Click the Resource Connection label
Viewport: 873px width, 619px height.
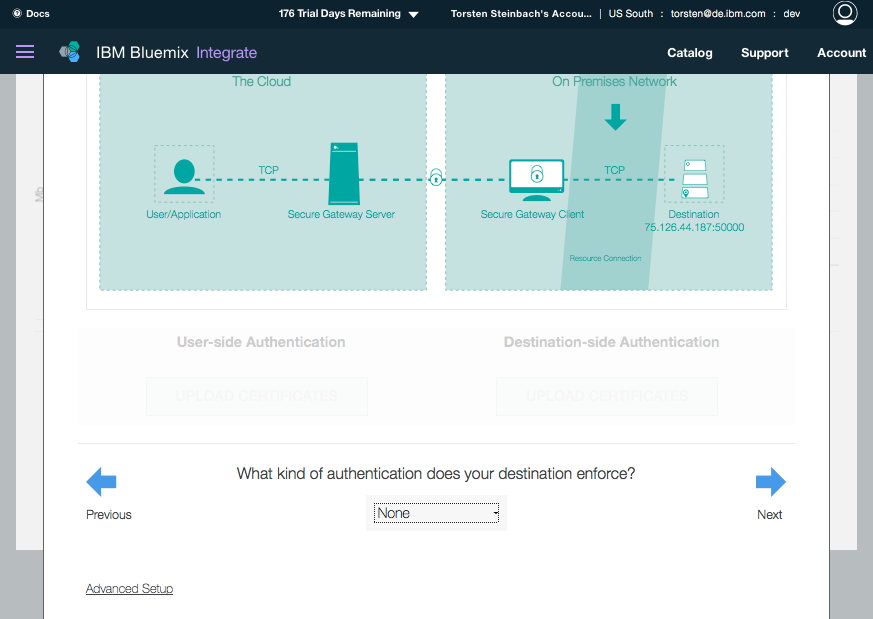pos(605,258)
